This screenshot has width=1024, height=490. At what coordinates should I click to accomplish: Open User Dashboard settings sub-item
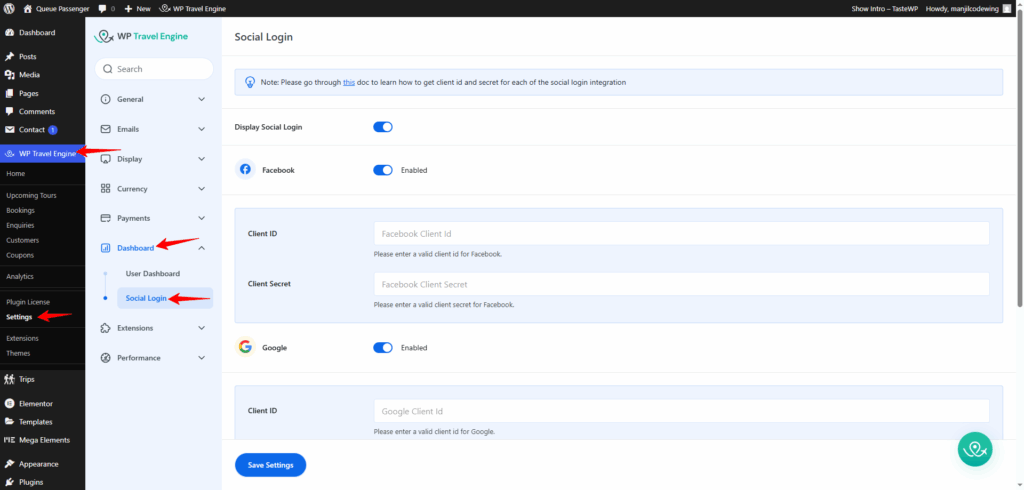tap(152, 274)
